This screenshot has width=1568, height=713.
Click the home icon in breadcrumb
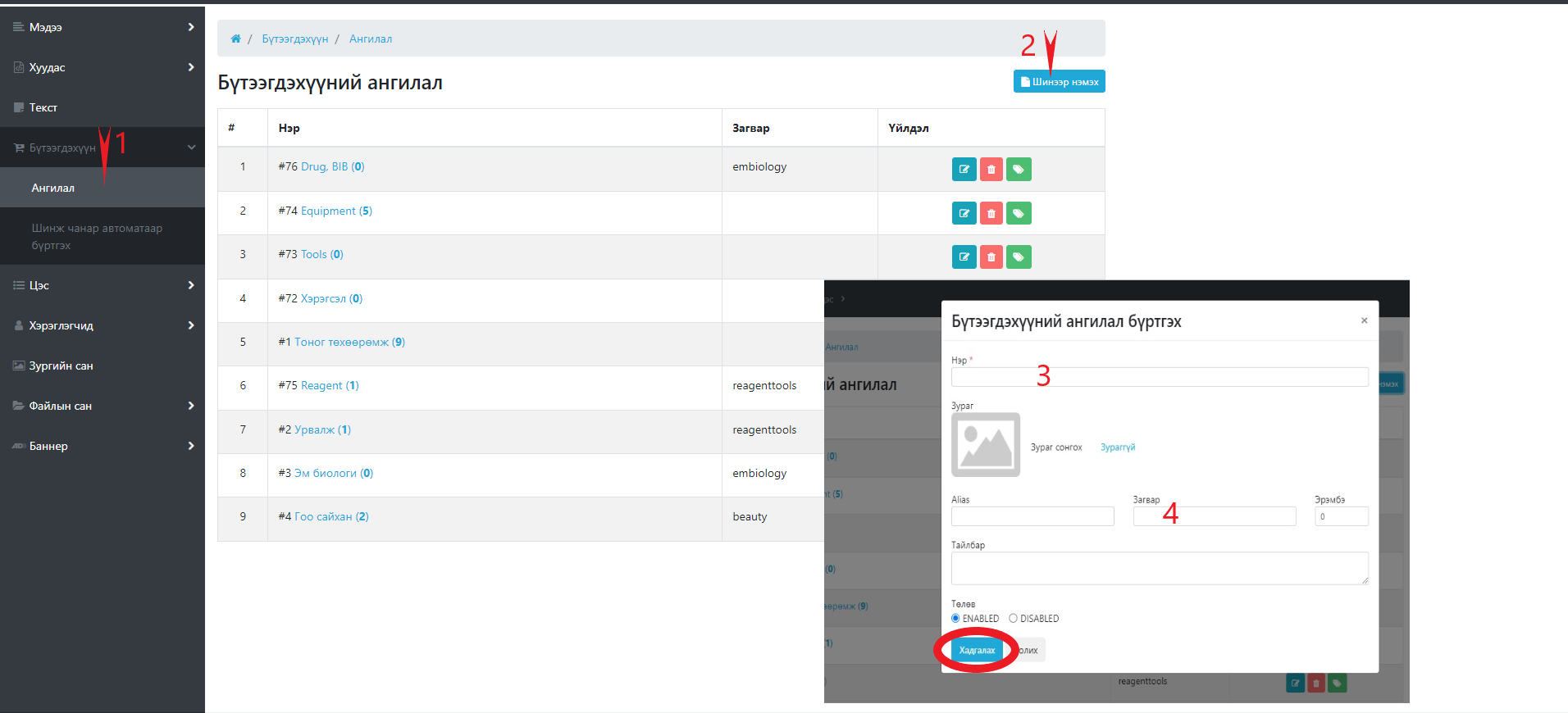[x=235, y=39]
